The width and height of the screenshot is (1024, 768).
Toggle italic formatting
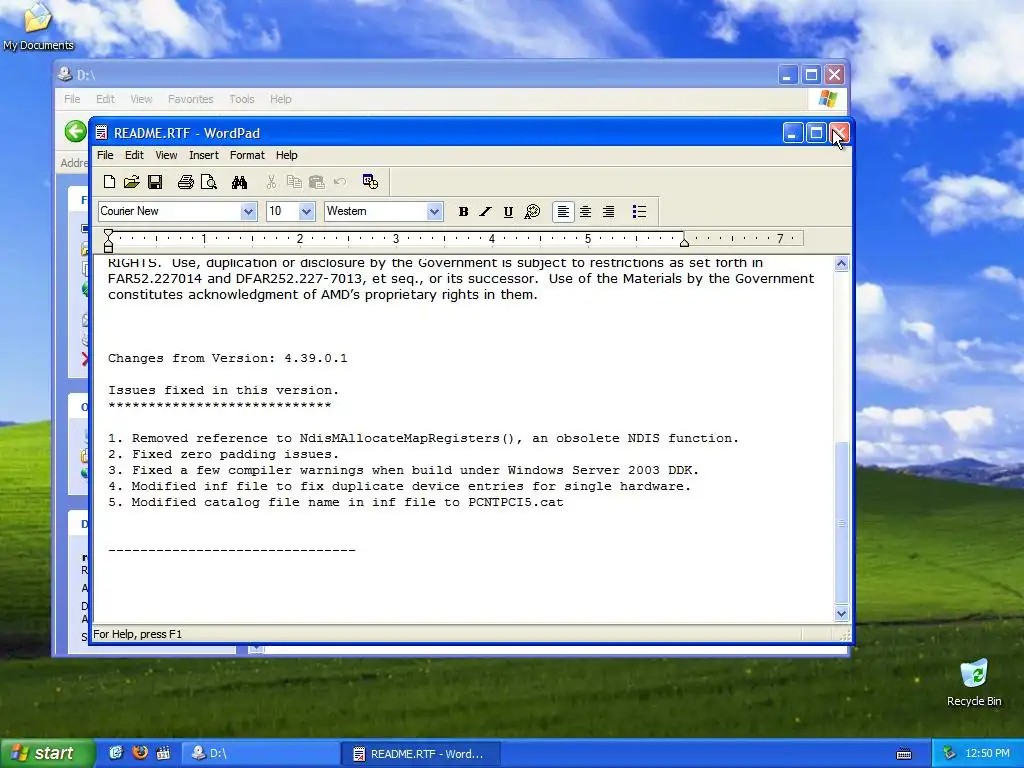(485, 212)
